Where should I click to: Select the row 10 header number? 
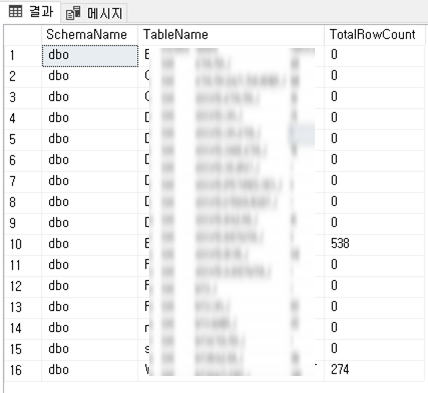[x=23, y=245]
